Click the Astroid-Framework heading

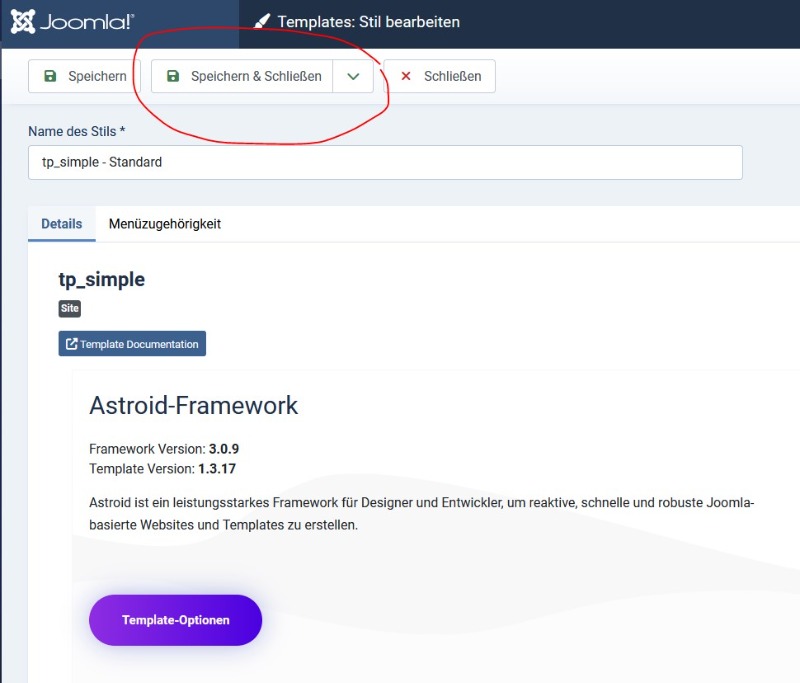[193, 406]
